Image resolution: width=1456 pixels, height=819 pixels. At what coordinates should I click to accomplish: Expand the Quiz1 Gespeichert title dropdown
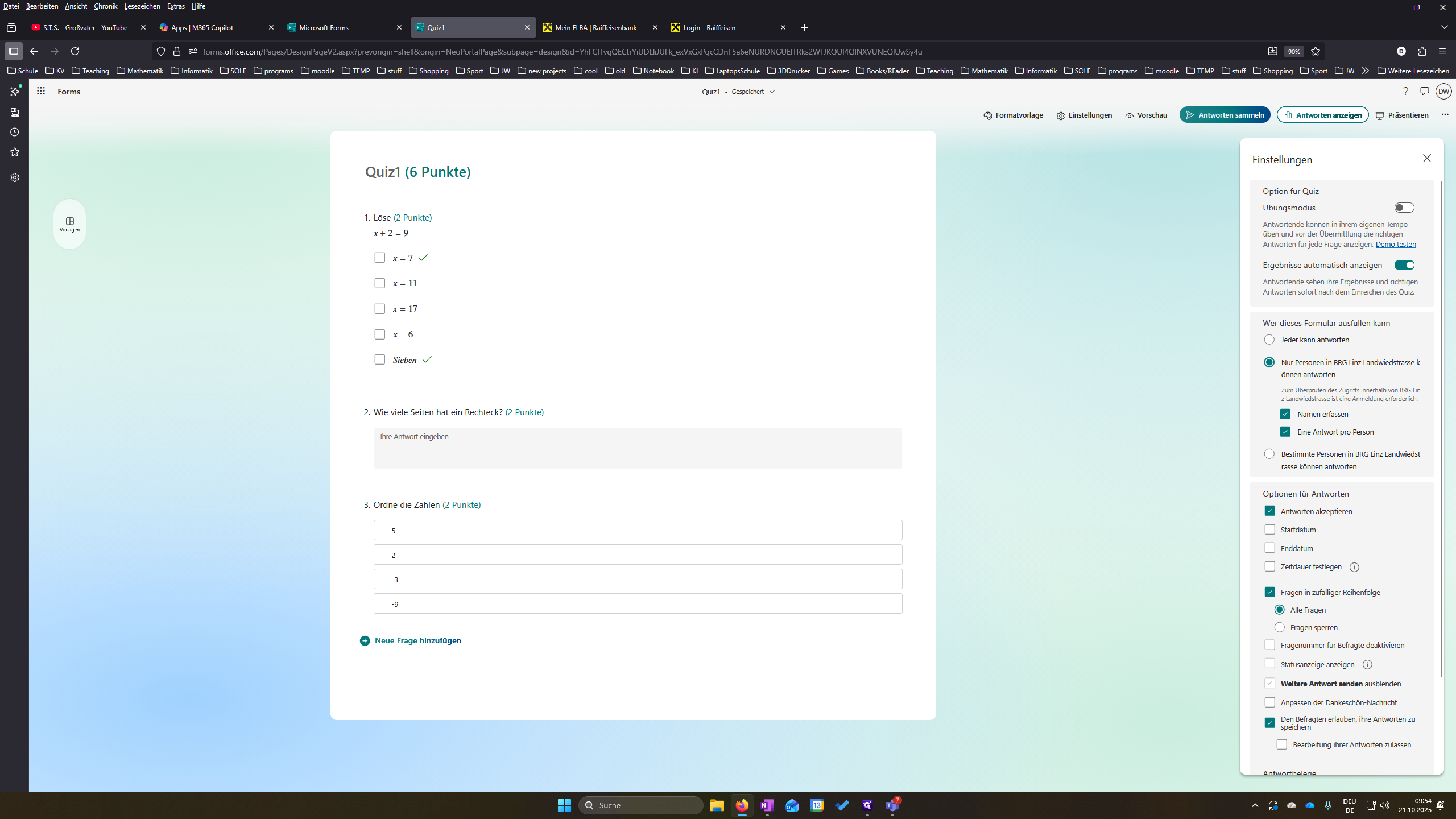coord(772,92)
